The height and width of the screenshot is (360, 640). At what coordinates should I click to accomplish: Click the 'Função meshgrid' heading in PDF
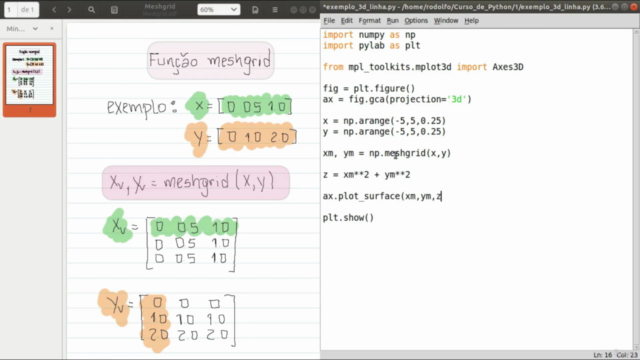[x=210, y=61]
